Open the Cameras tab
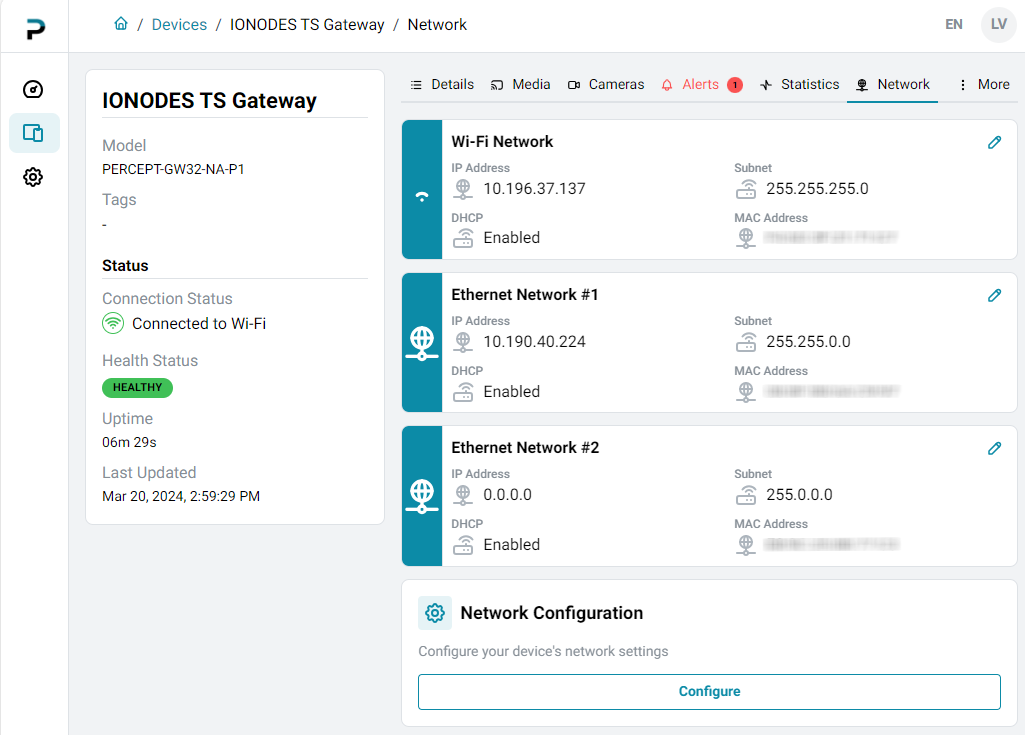Viewport: 1025px width, 735px height. [606, 84]
